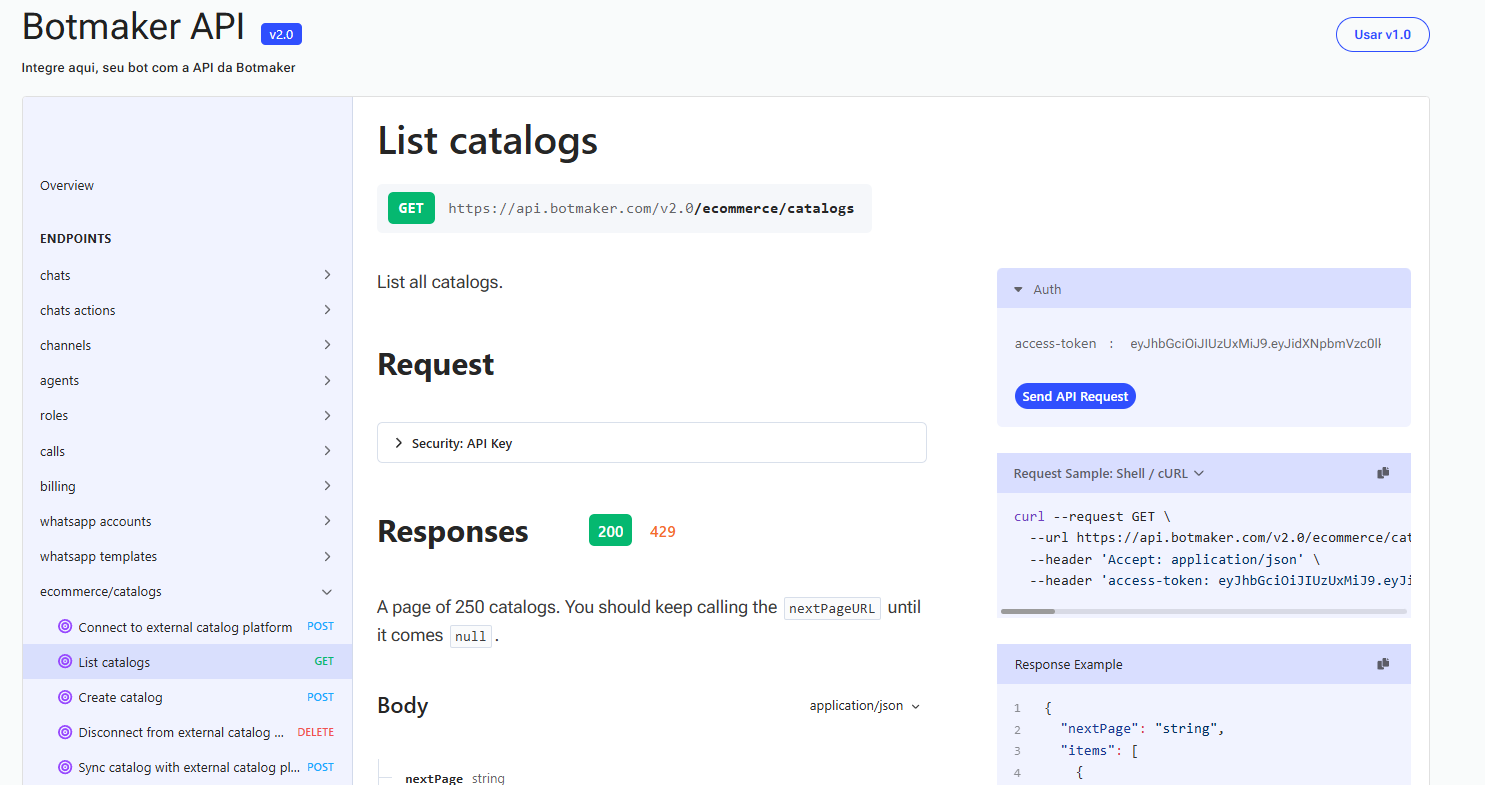Click the icon beside Connect to external catalog platform
This screenshot has width=1485, height=785.
click(x=65, y=627)
